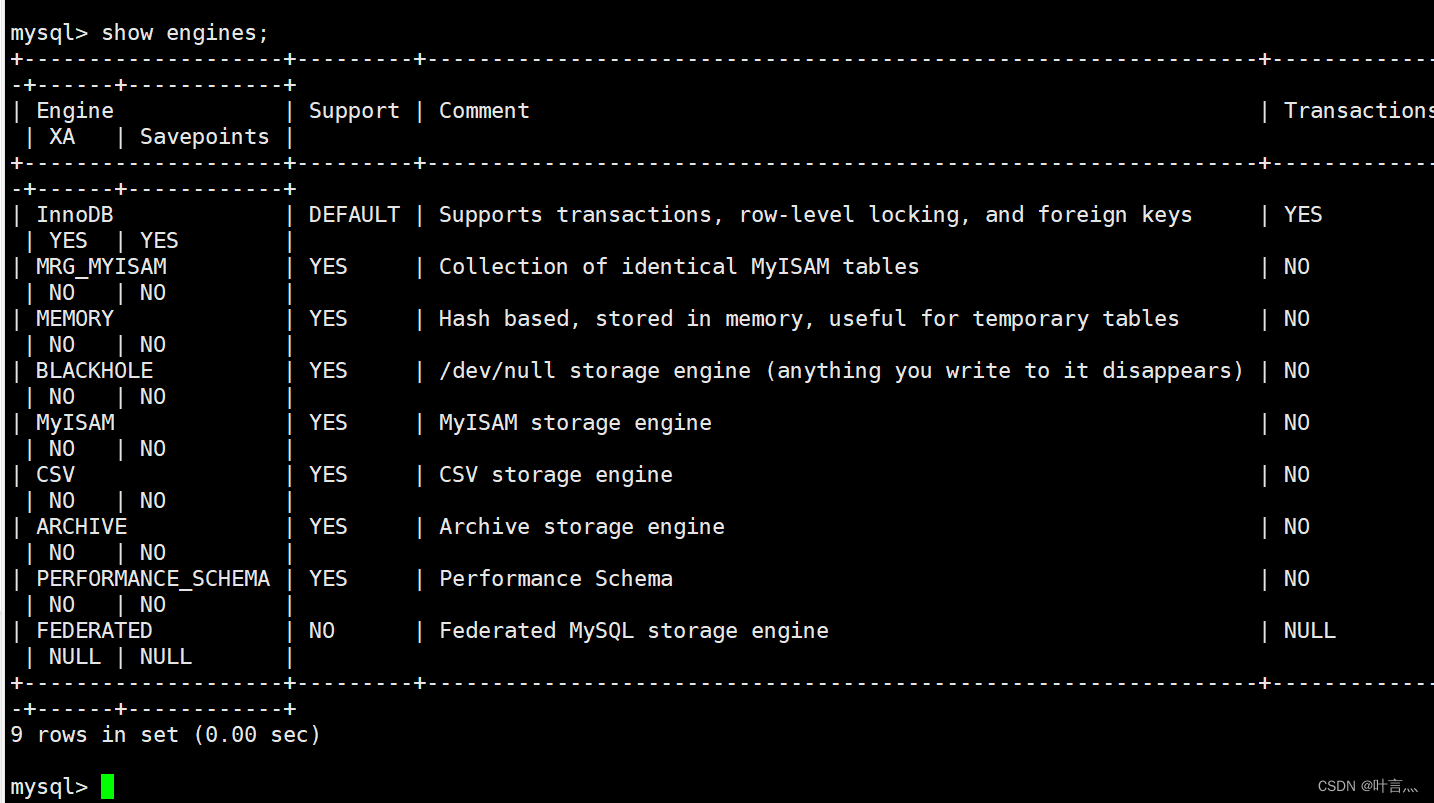Select the InnoDB engine name

pos(75,215)
